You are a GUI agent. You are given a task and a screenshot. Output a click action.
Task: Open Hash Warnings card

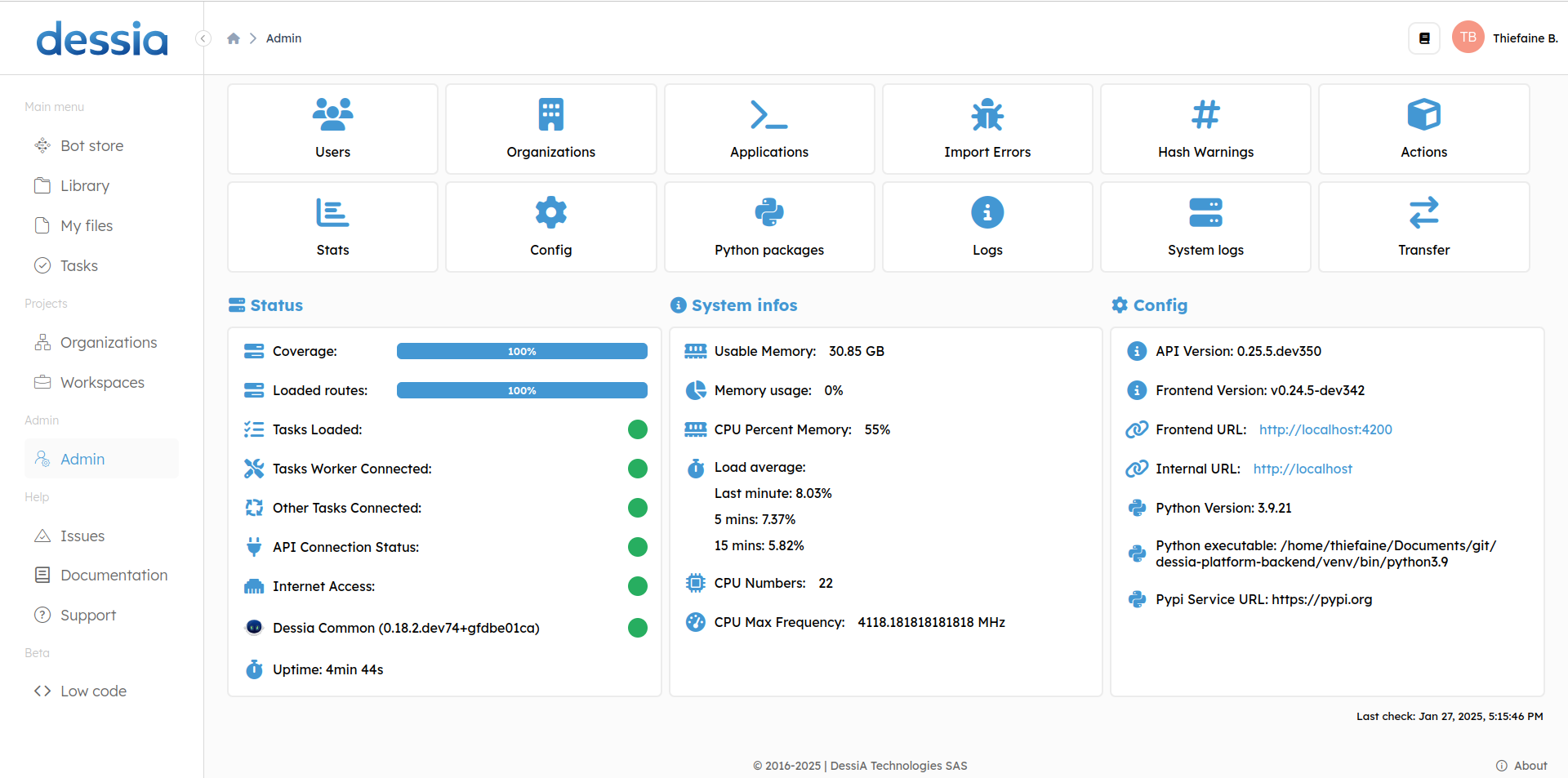point(1205,129)
